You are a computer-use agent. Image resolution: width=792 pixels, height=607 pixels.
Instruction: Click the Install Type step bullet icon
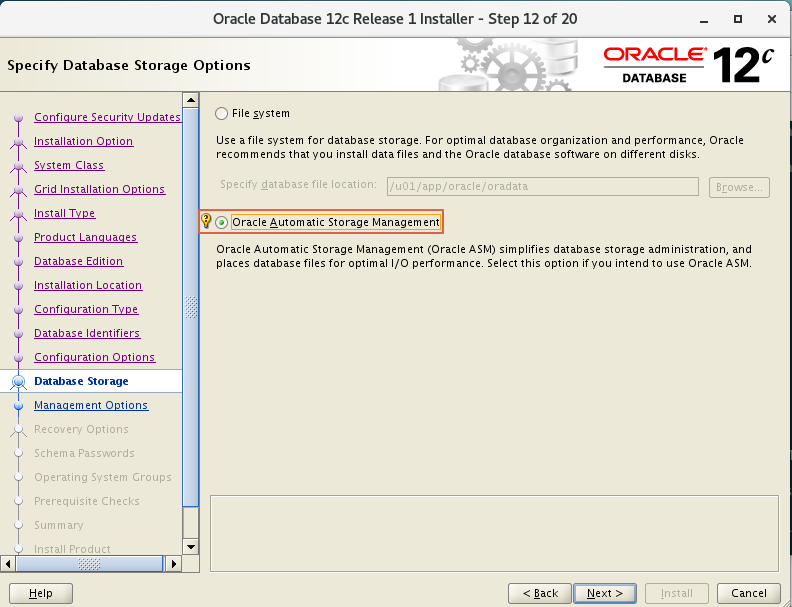[19, 213]
